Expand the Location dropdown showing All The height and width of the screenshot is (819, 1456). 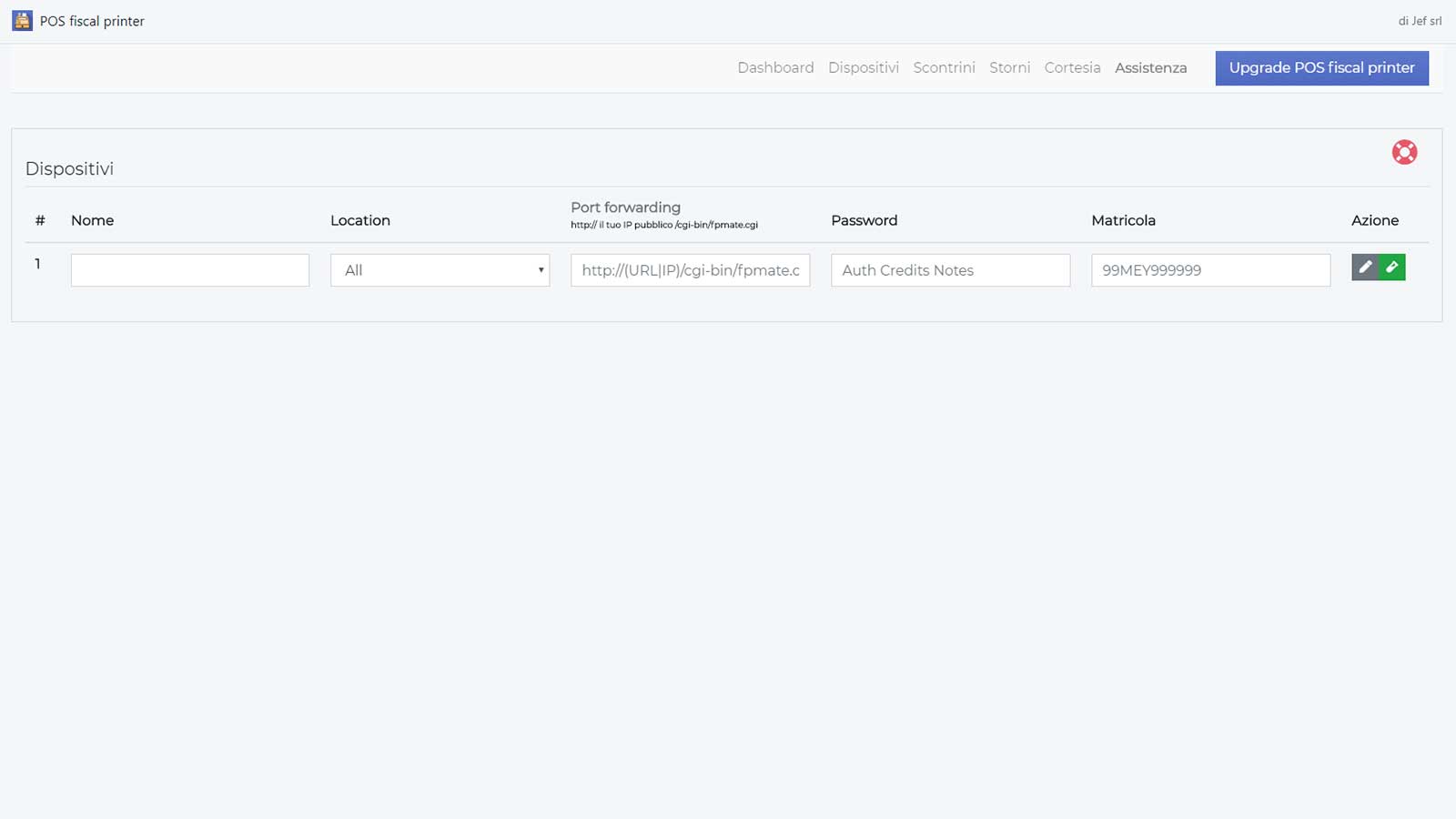click(x=440, y=270)
